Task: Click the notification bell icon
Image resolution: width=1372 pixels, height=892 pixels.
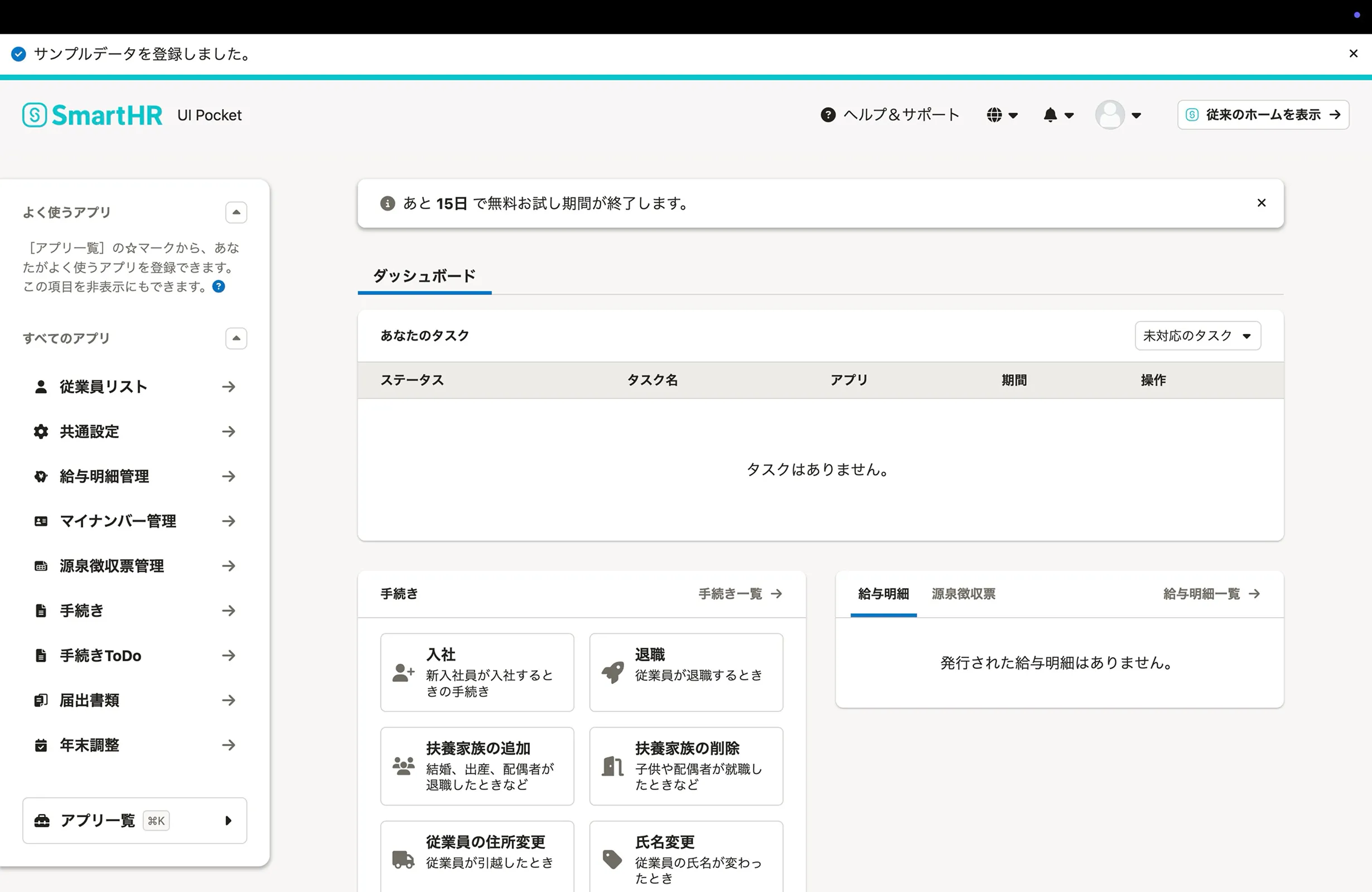Action: (1050, 115)
